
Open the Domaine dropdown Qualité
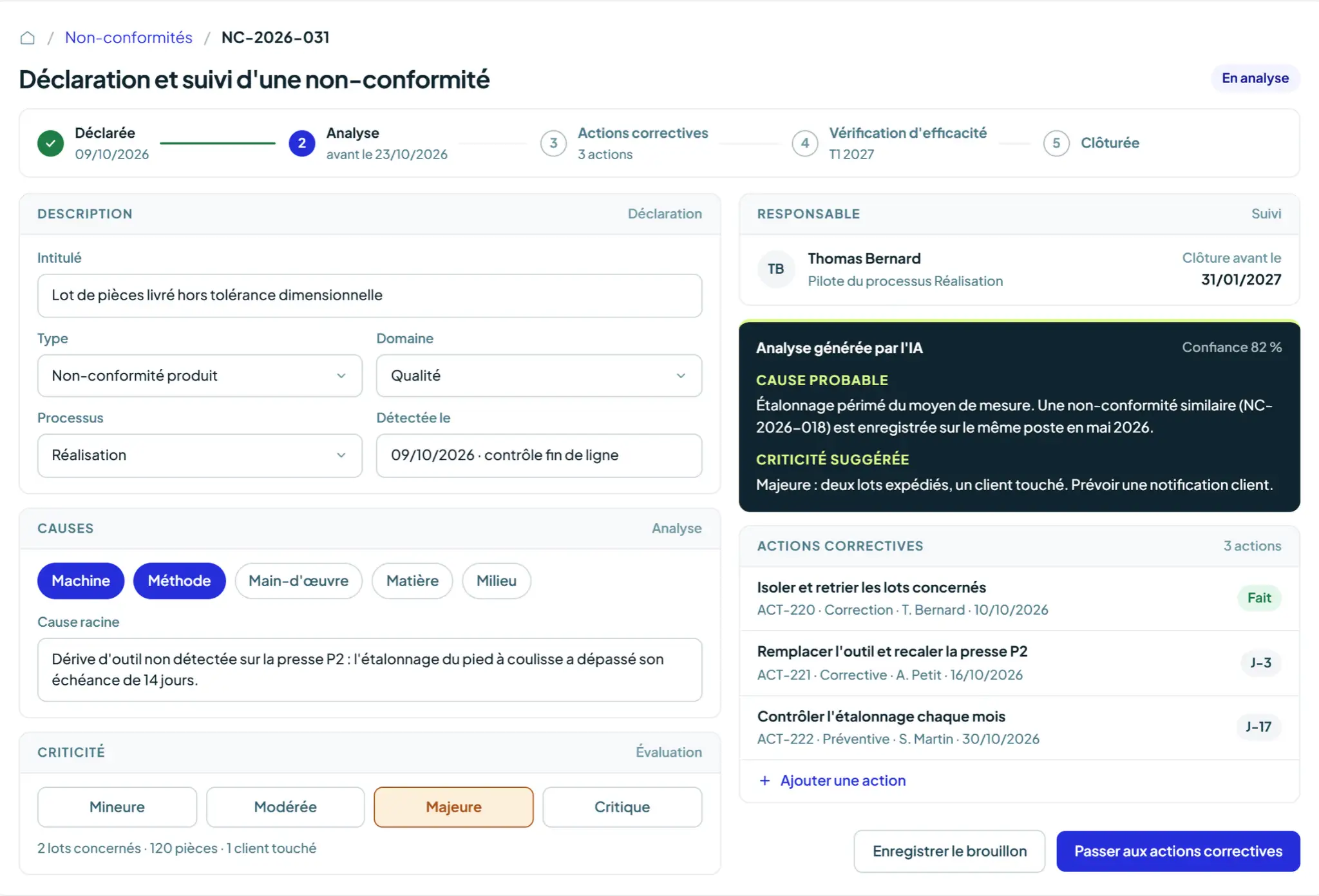pyautogui.click(x=539, y=376)
